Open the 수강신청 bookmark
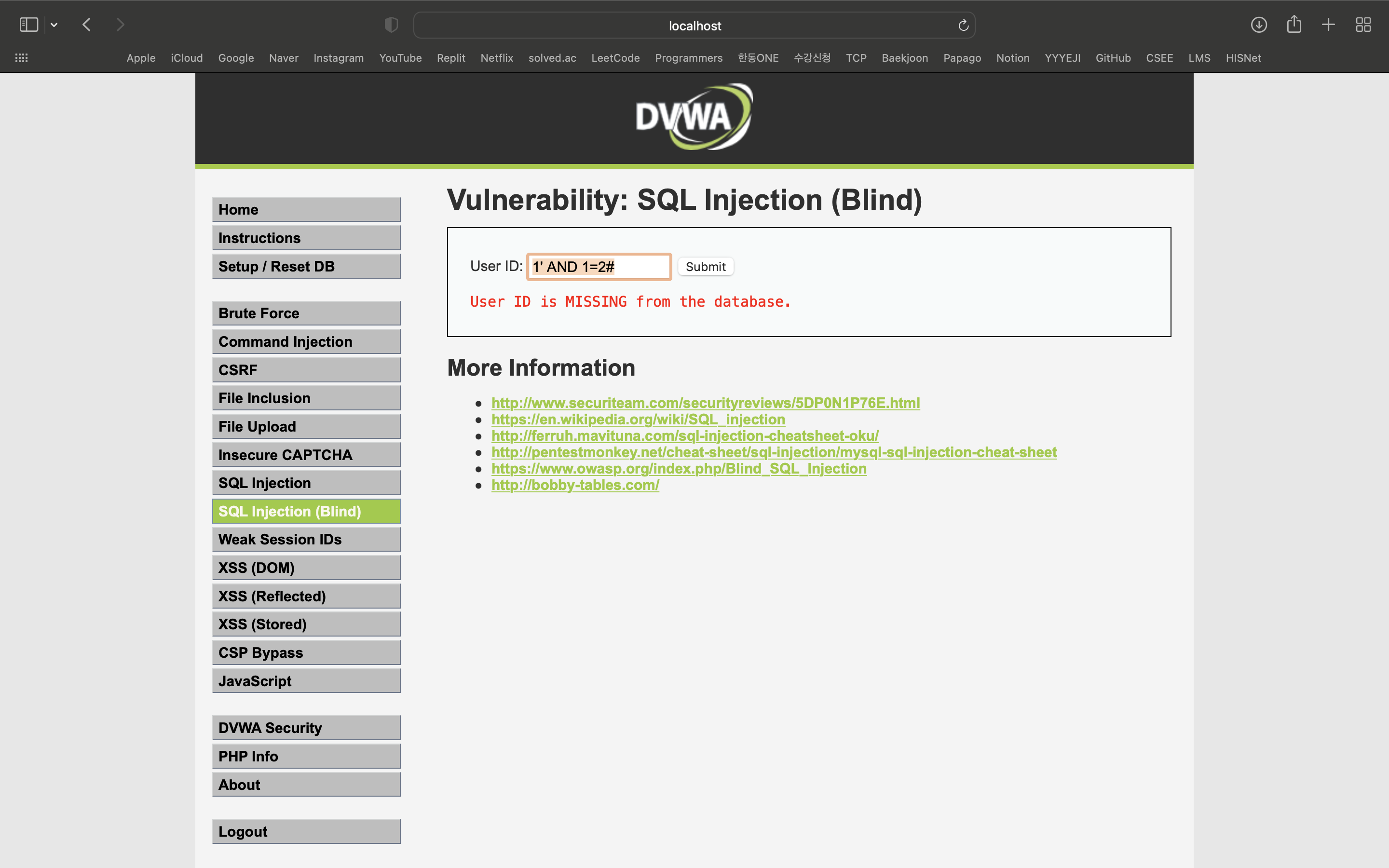This screenshot has width=1389, height=868. coord(812,58)
